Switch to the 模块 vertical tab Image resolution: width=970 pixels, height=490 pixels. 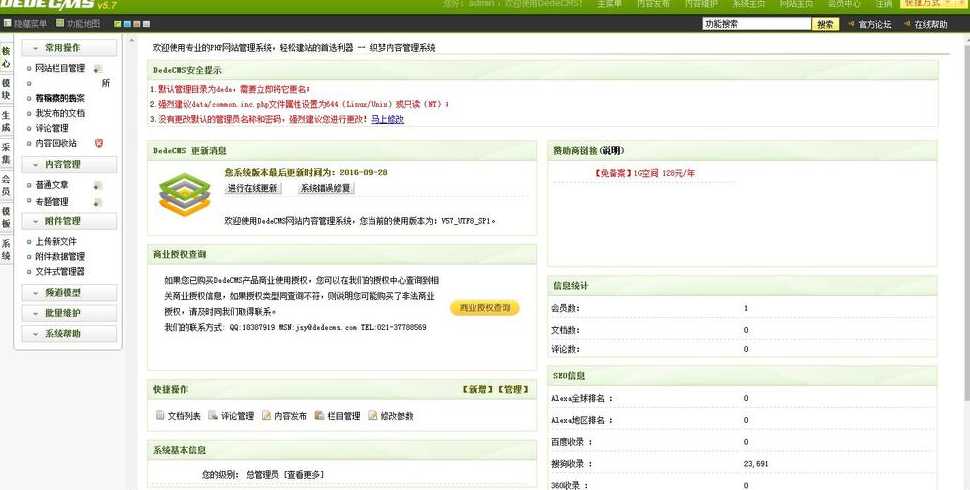6,89
